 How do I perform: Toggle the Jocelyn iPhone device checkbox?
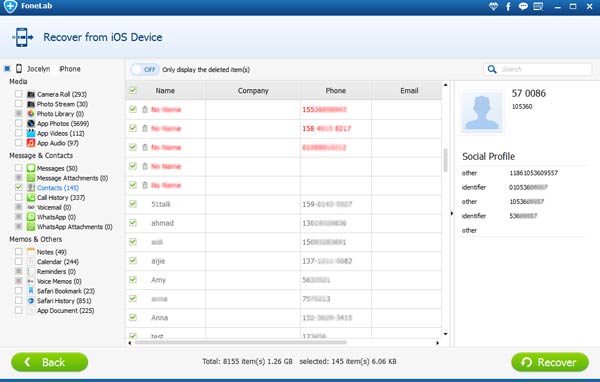[7, 69]
